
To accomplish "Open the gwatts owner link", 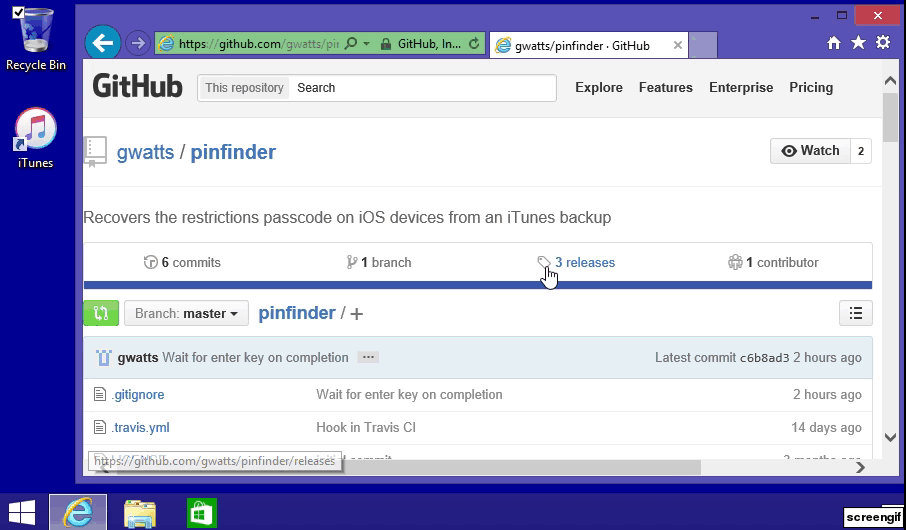I will 145,152.
